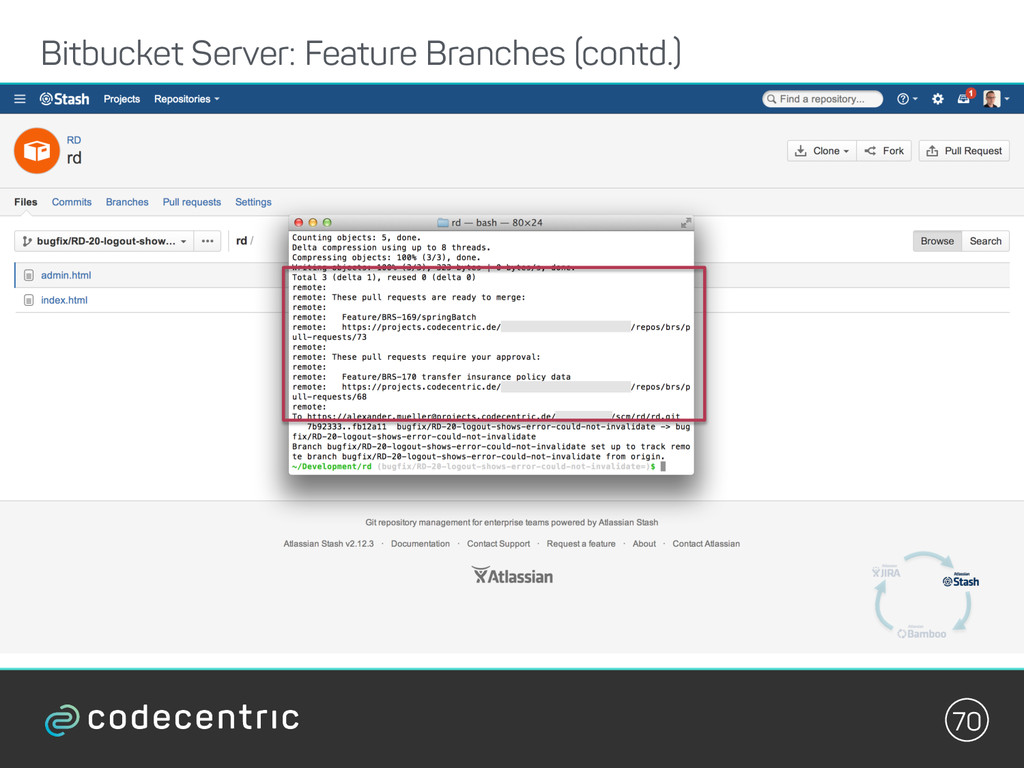Click the Stash logo
The image size is (1024, 768).
click(64, 99)
